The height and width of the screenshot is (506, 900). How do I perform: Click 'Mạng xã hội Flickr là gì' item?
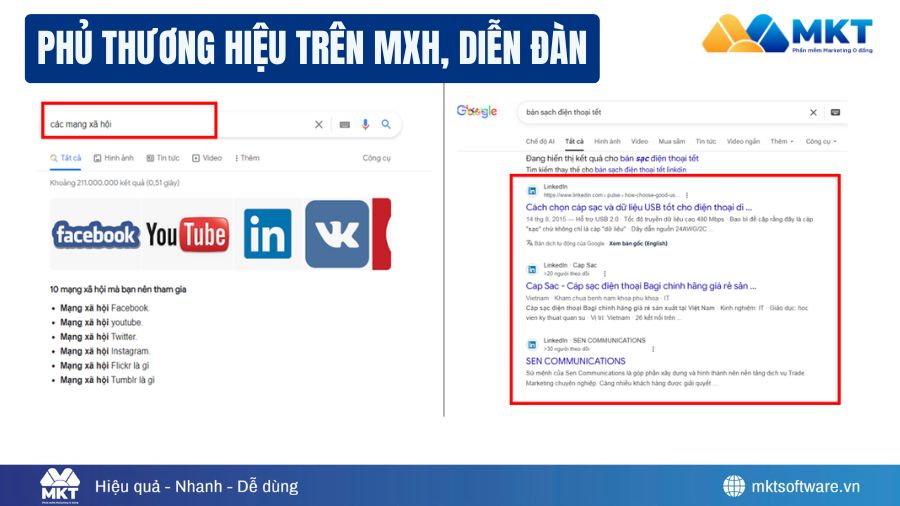pyautogui.click(x=104, y=365)
